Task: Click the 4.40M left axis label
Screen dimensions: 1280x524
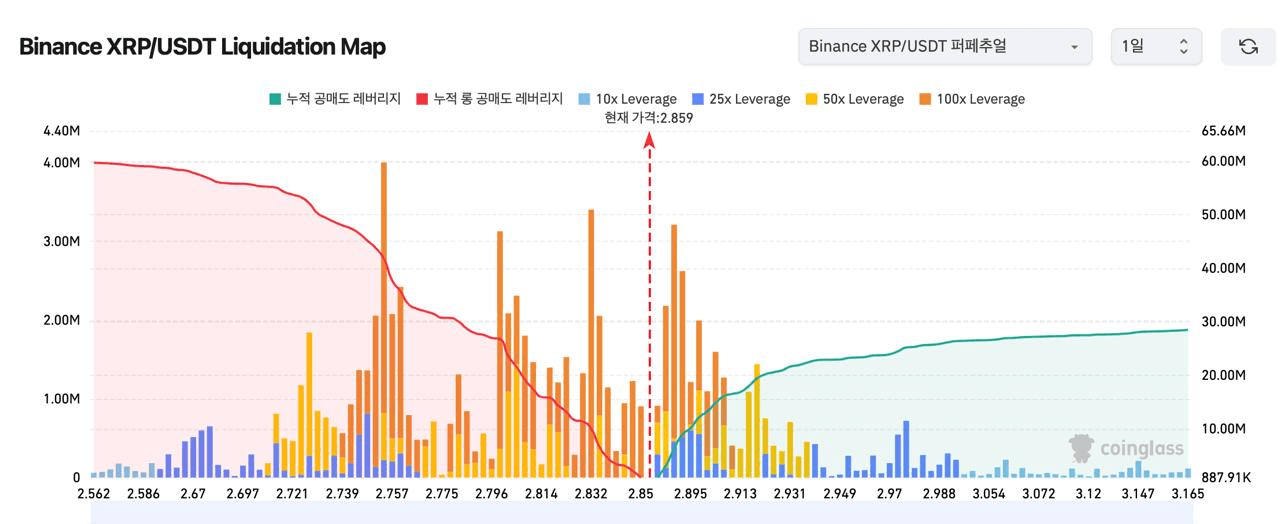Action: tap(62, 131)
